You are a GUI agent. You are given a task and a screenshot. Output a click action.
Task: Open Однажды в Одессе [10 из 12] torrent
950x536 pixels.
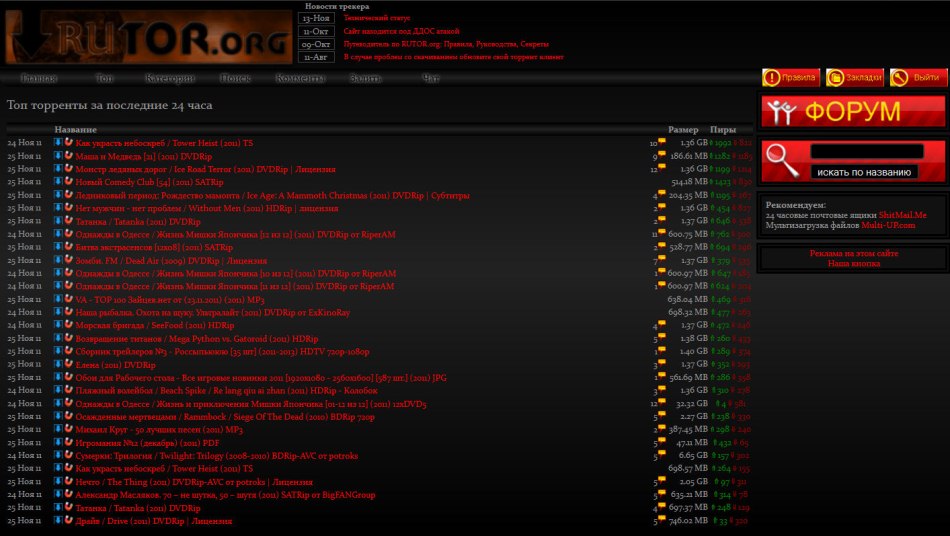(x=235, y=273)
